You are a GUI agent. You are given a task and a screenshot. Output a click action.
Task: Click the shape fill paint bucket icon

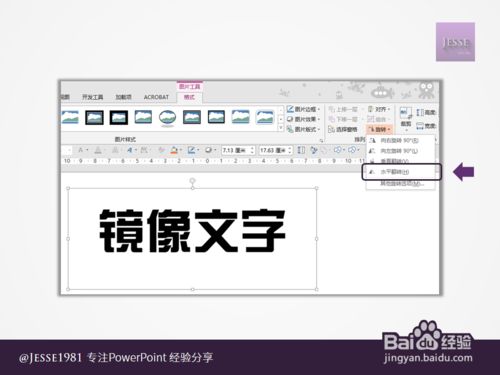click(x=174, y=150)
